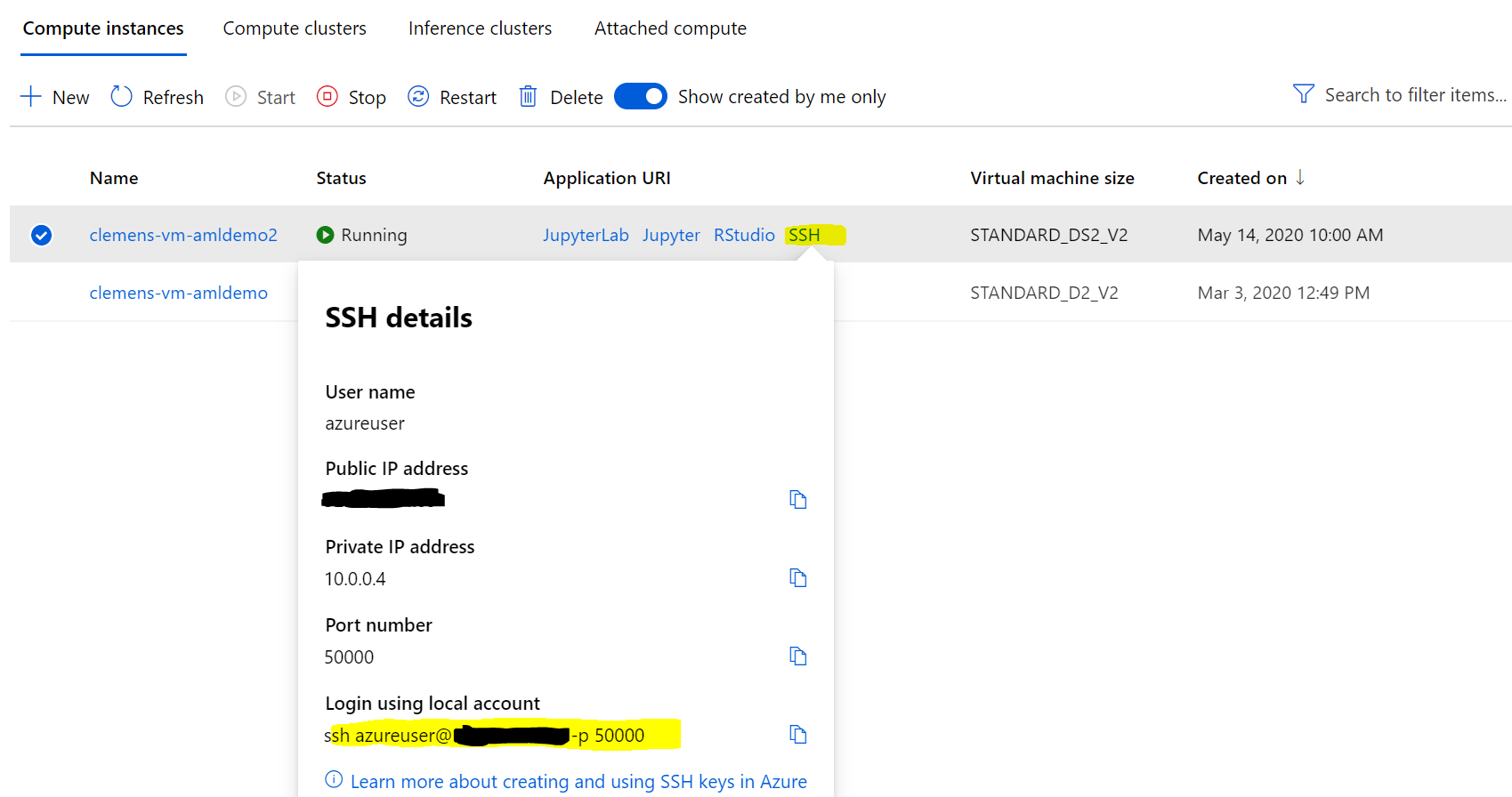Click the Search to filter items field
Viewport: 1512px width, 797px height.
click(x=1415, y=94)
